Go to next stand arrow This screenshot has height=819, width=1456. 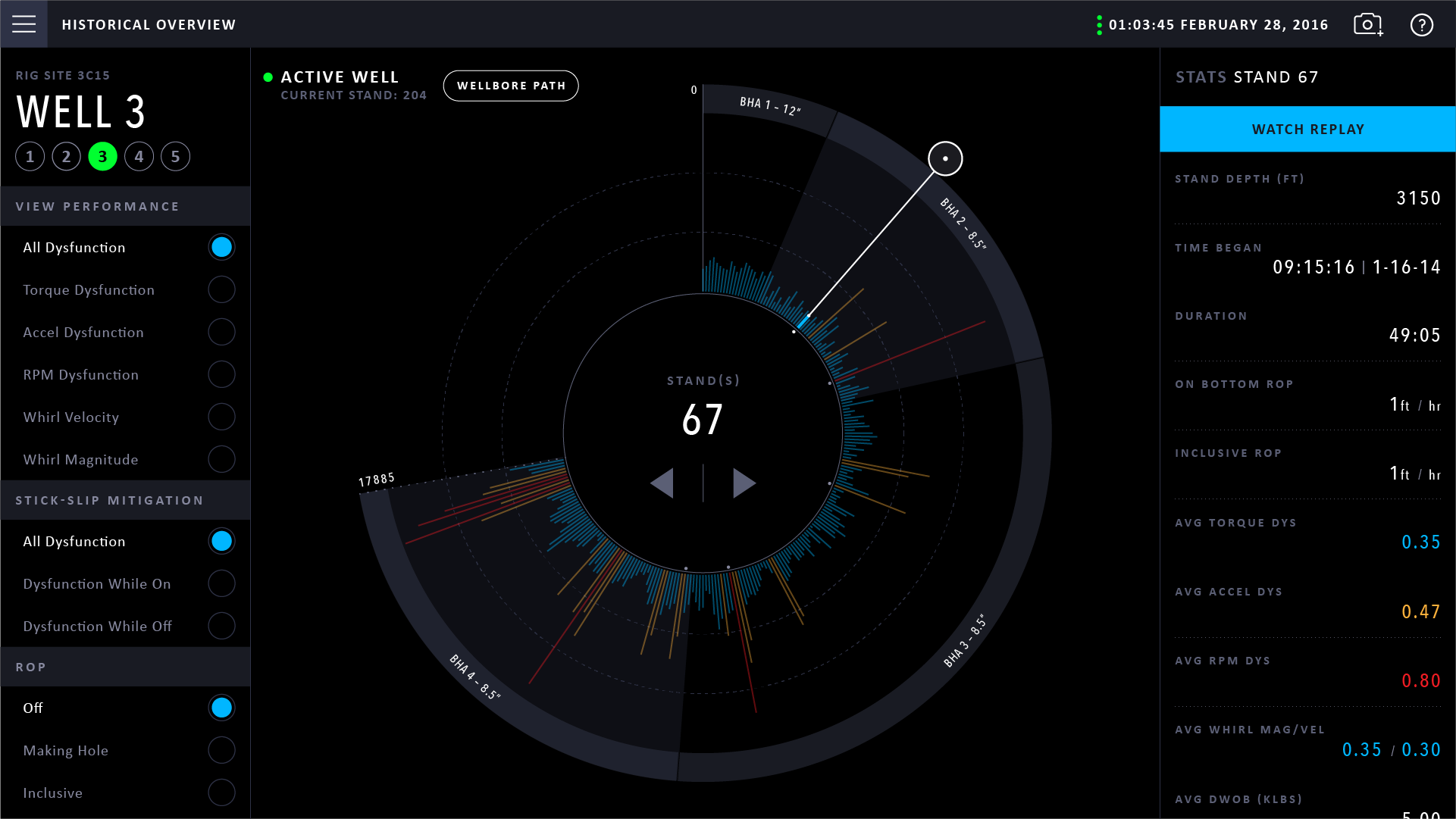pyautogui.click(x=744, y=483)
